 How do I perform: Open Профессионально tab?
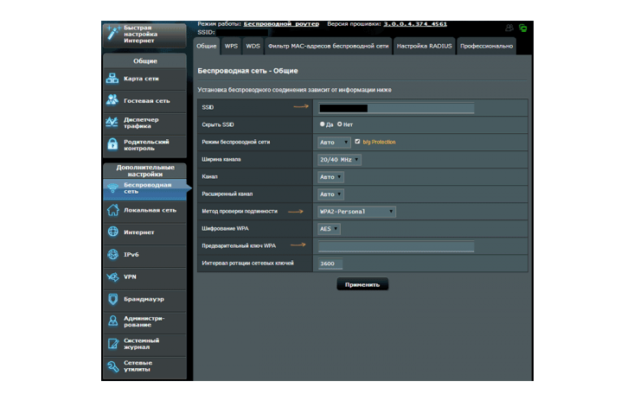click(x=486, y=46)
